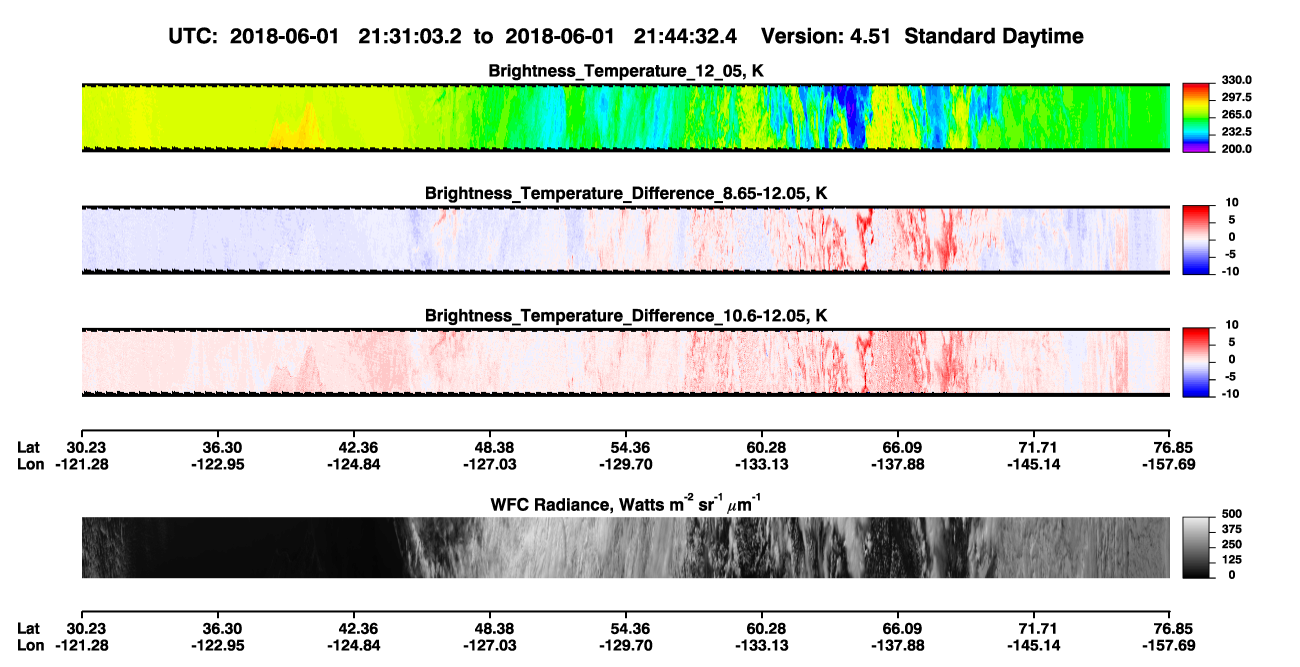Image resolution: width=1300 pixels, height=667 pixels.
Task: Click the rainbow colorbar for brightness temperature
Action: pyautogui.click(x=1197, y=117)
